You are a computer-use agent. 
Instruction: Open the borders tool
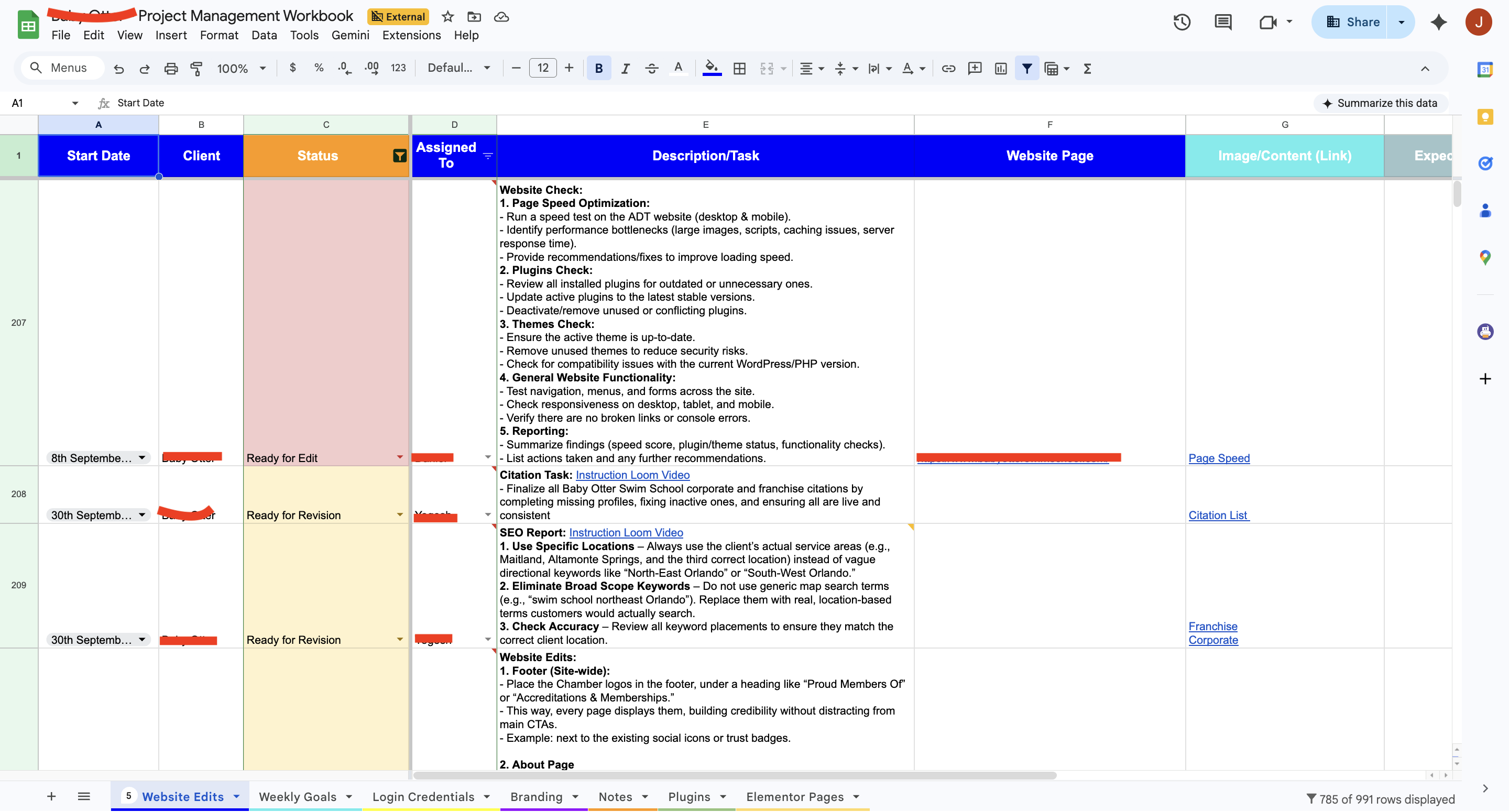point(739,69)
